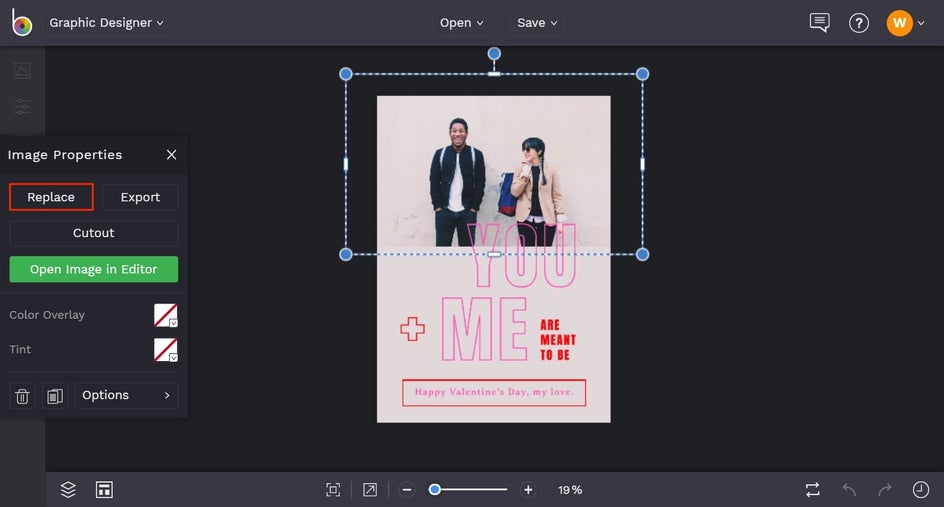The width and height of the screenshot is (944, 507).
Task: Open the Graphic Designer mode dropdown
Action: coord(106,23)
